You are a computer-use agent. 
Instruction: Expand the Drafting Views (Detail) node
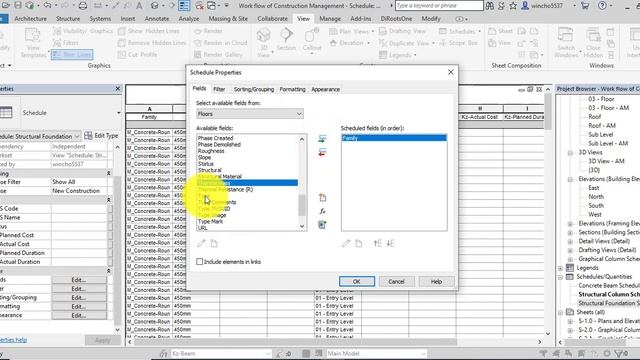pyautogui.click(x=570, y=250)
